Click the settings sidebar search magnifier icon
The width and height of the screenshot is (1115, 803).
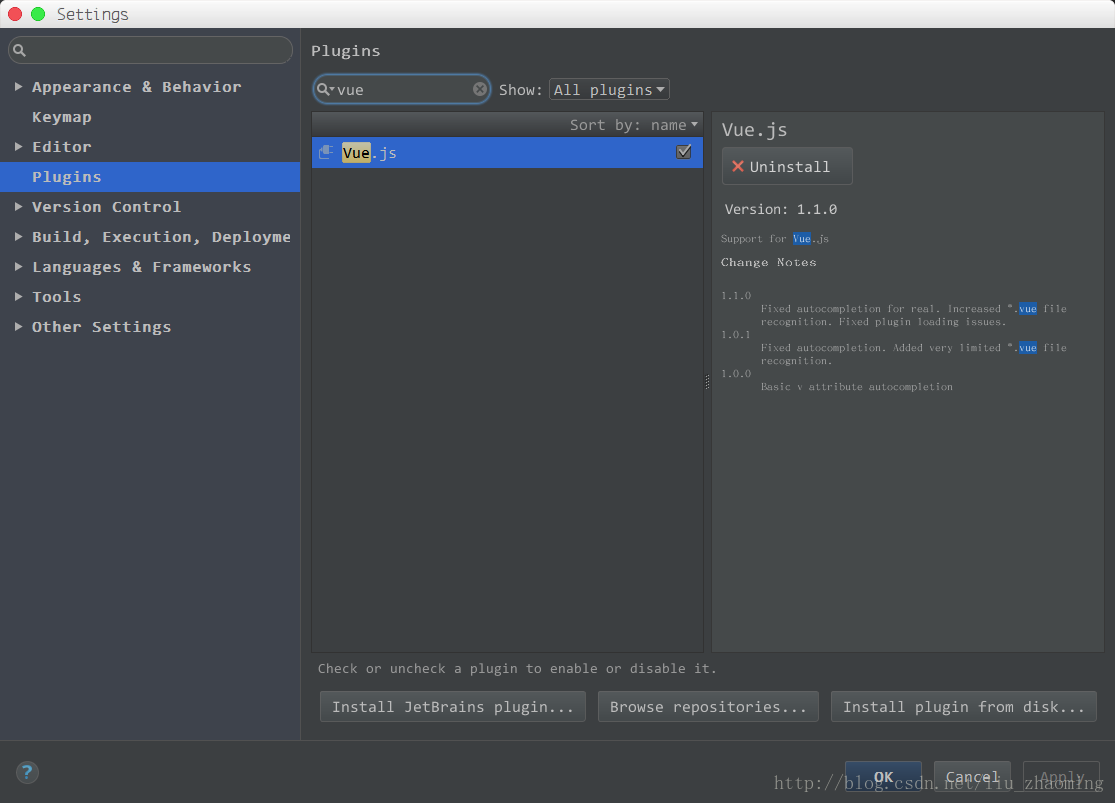point(20,50)
